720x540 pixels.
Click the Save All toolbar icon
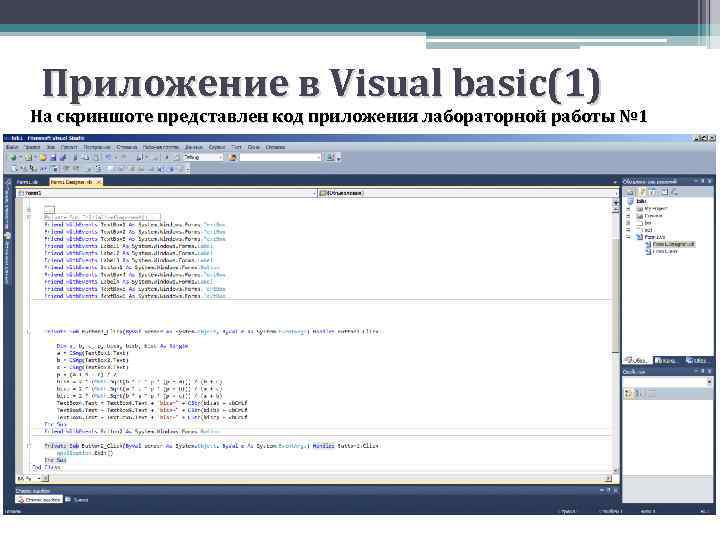[62, 158]
